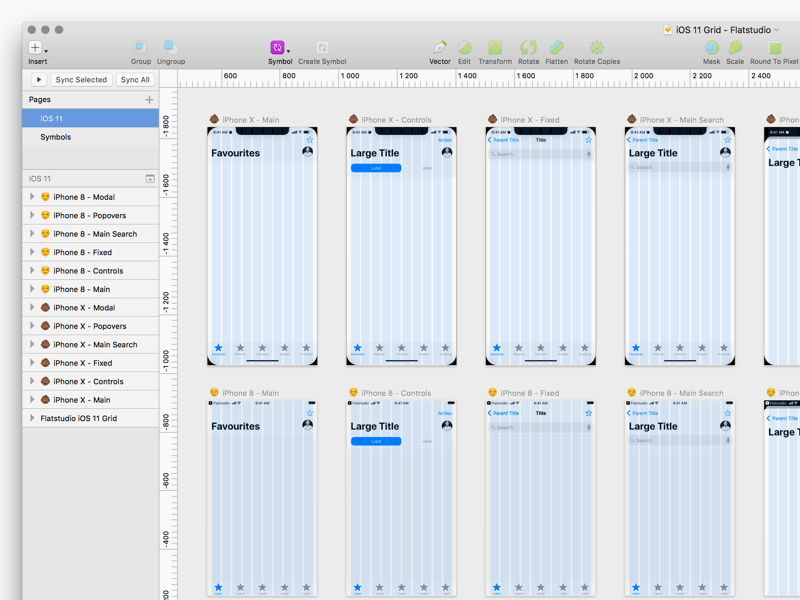Select the Symbols page
The height and width of the screenshot is (600, 800).
tap(56, 137)
